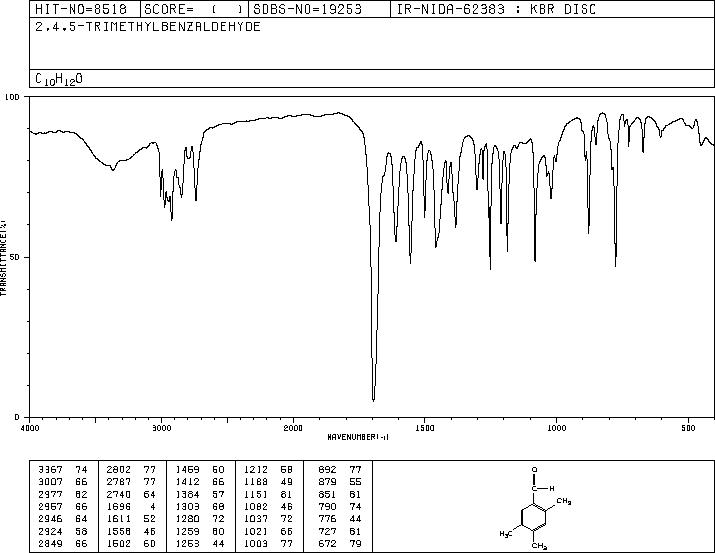The height and width of the screenshot is (553, 715).
Task: Click the 3000 tick label on x-axis
Action: [x=161, y=428]
